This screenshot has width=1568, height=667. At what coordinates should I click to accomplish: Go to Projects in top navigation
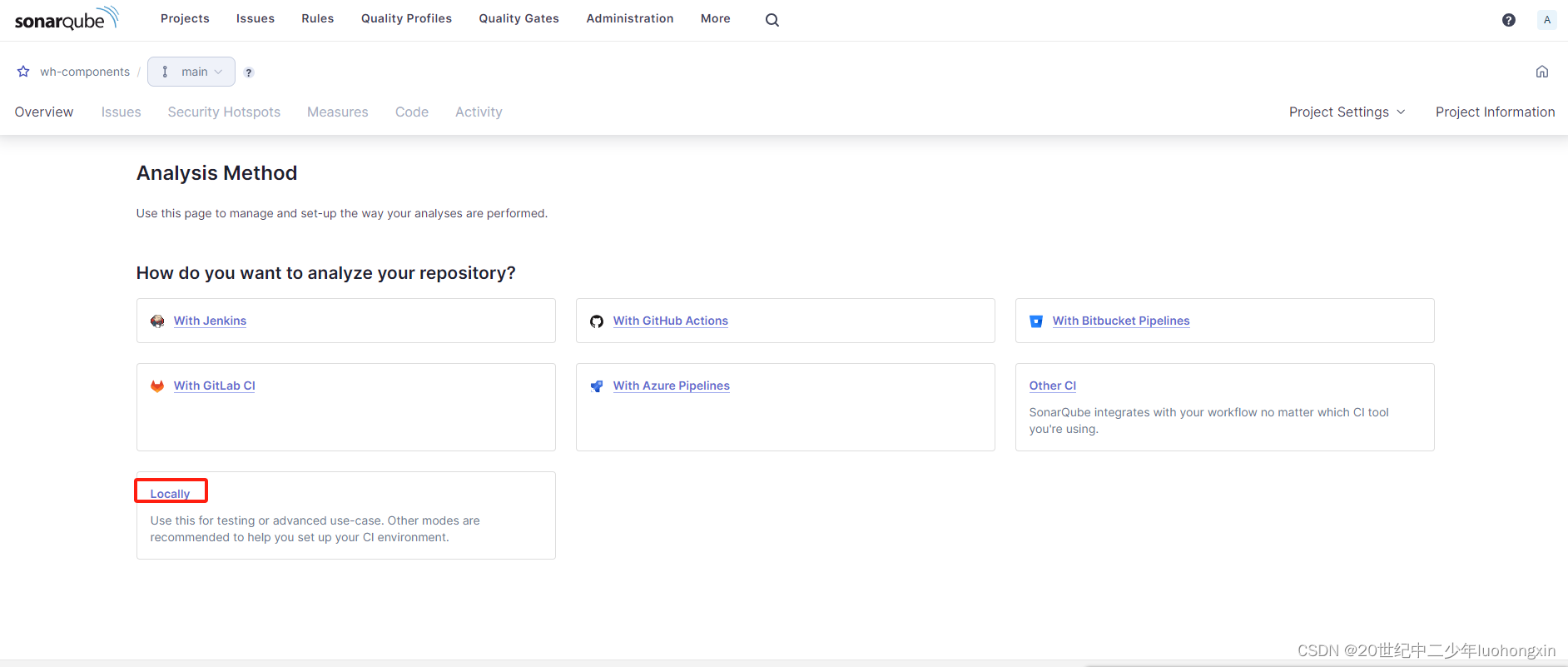pos(185,18)
